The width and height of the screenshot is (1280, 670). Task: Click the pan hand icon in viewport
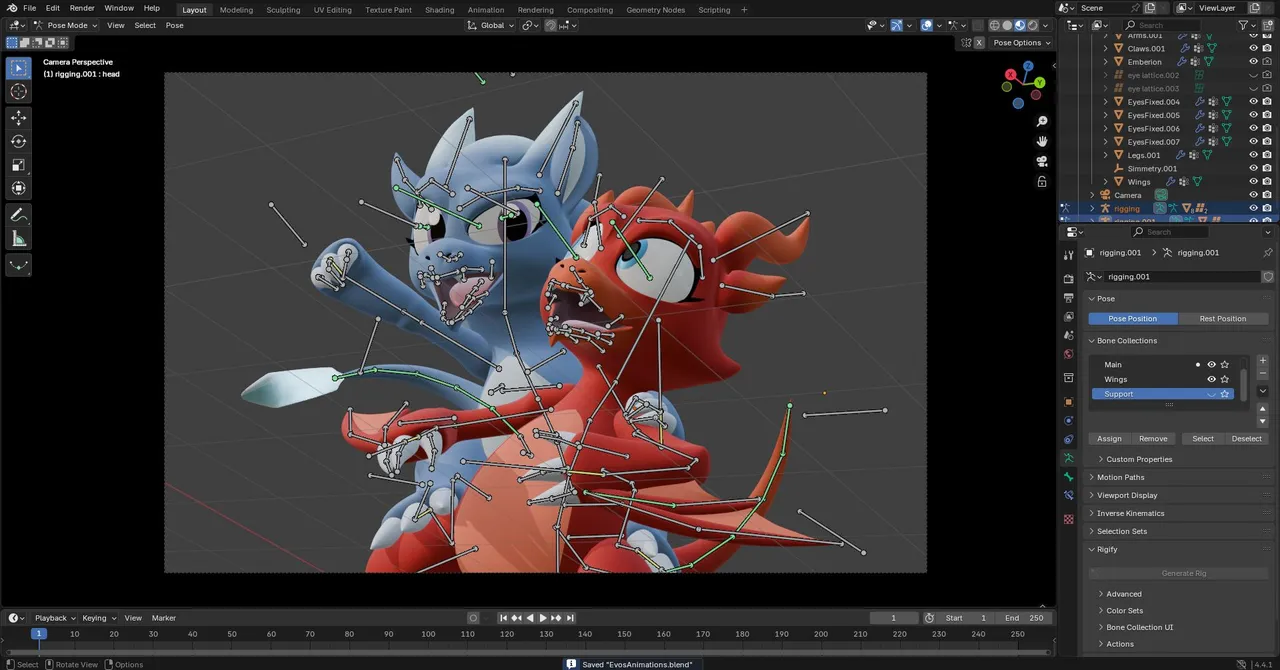tap(1042, 141)
